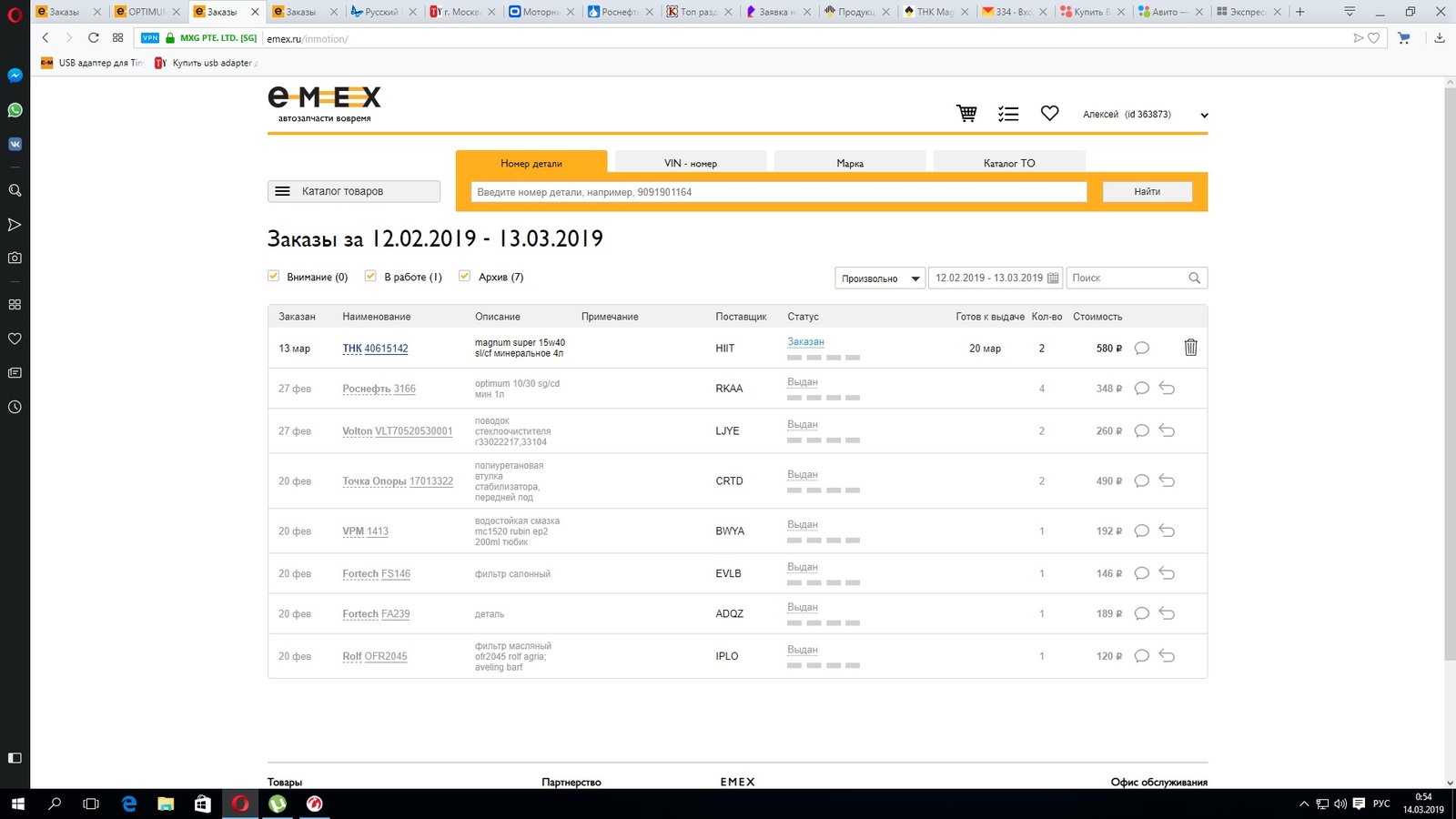Click the page vertical scrollbar
This screenshot has width=1456, height=819.
(x=1450, y=373)
